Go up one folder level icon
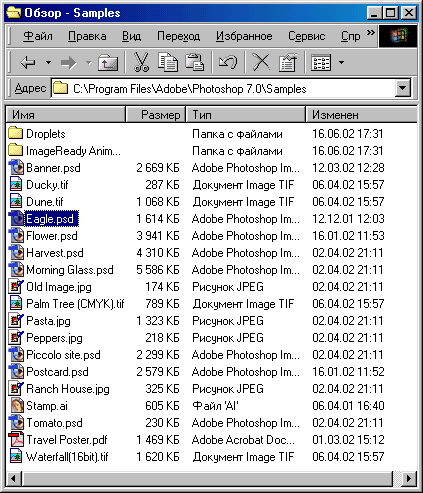This screenshot has width=423, height=493. [108, 62]
